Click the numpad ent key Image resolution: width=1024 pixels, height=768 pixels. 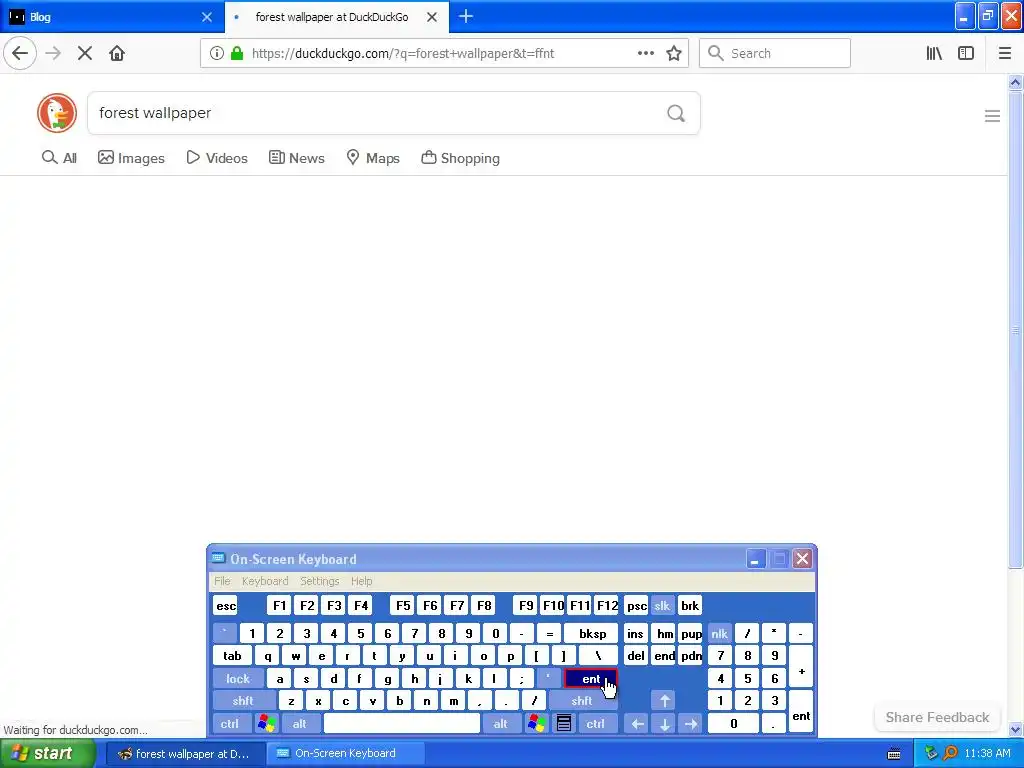click(x=801, y=712)
